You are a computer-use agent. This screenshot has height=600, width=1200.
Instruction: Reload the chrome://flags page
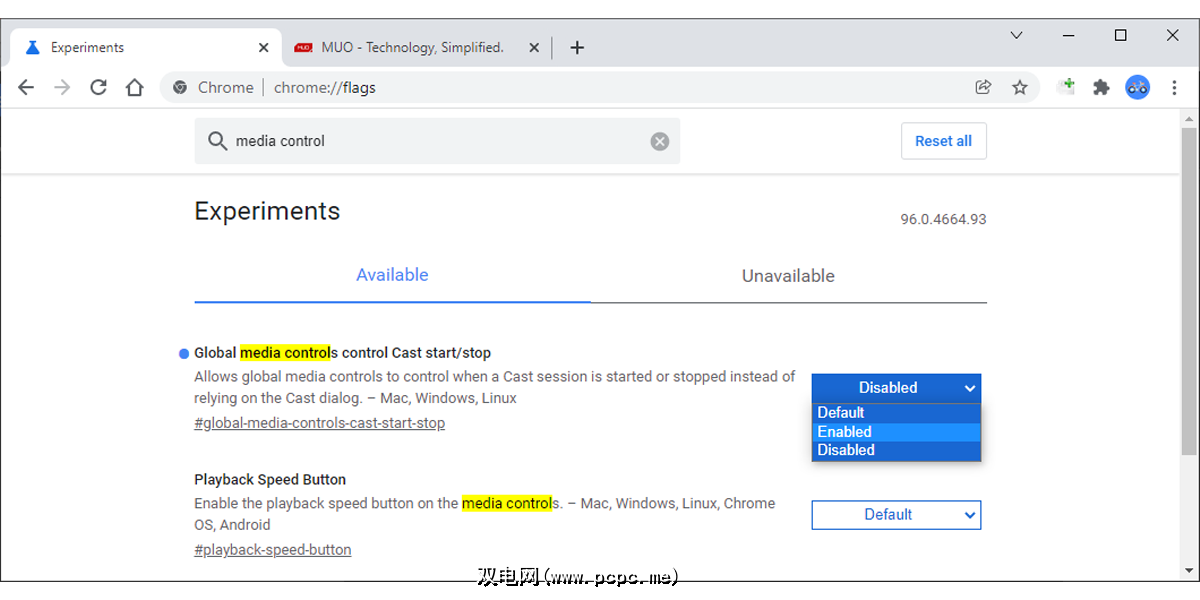coord(98,87)
